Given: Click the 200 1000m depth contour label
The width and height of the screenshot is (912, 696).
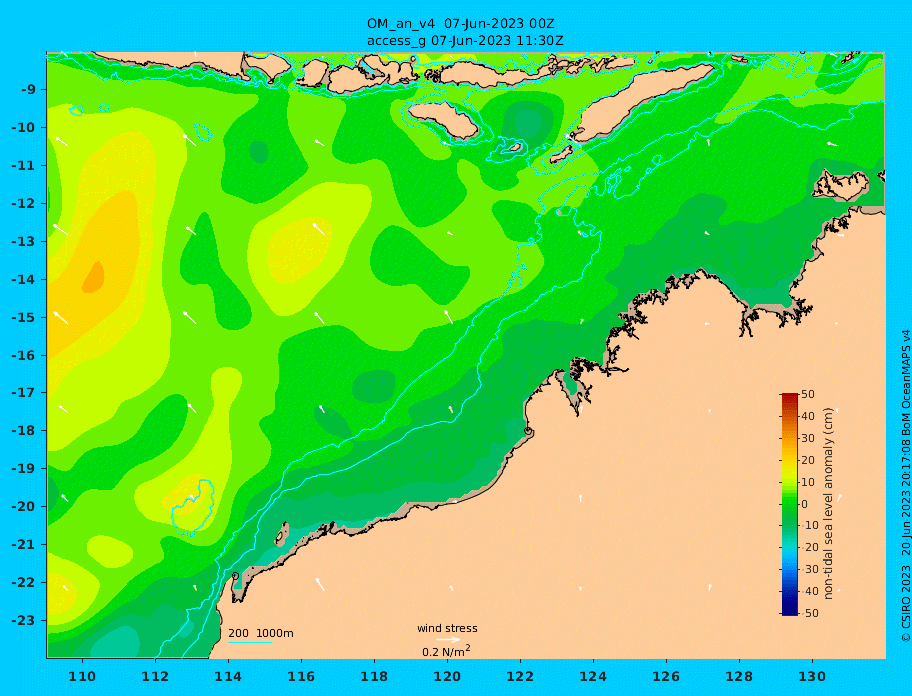Looking at the screenshot, I should [x=261, y=633].
